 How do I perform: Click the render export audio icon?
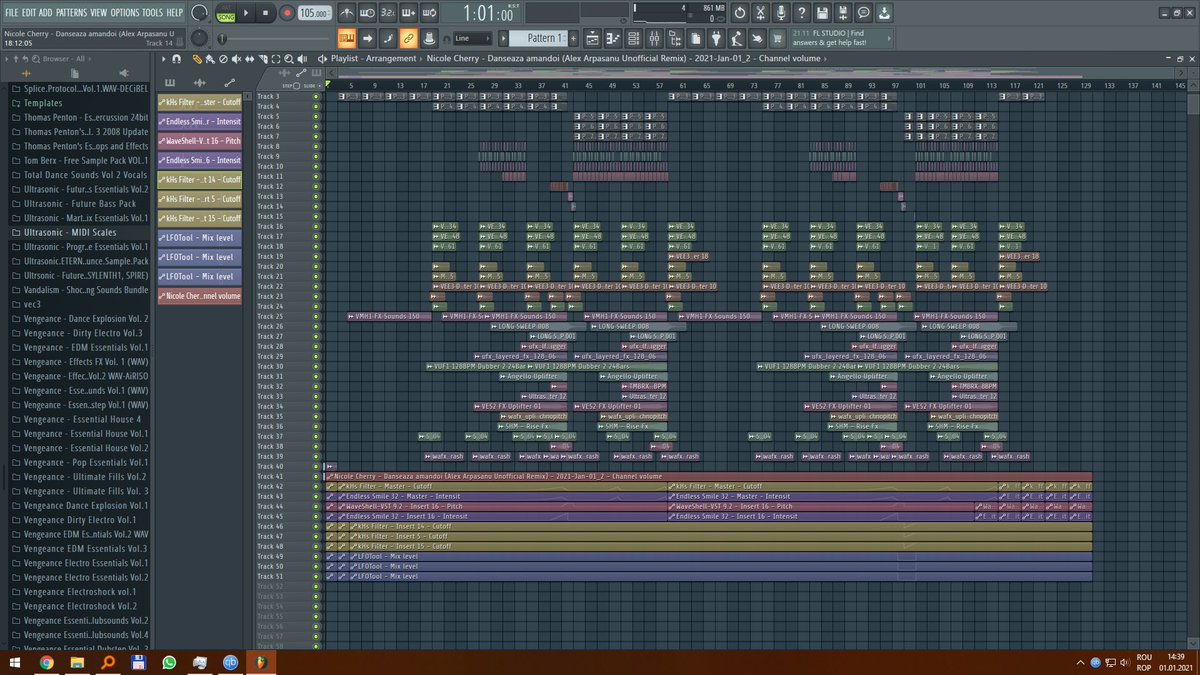point(841,13)
